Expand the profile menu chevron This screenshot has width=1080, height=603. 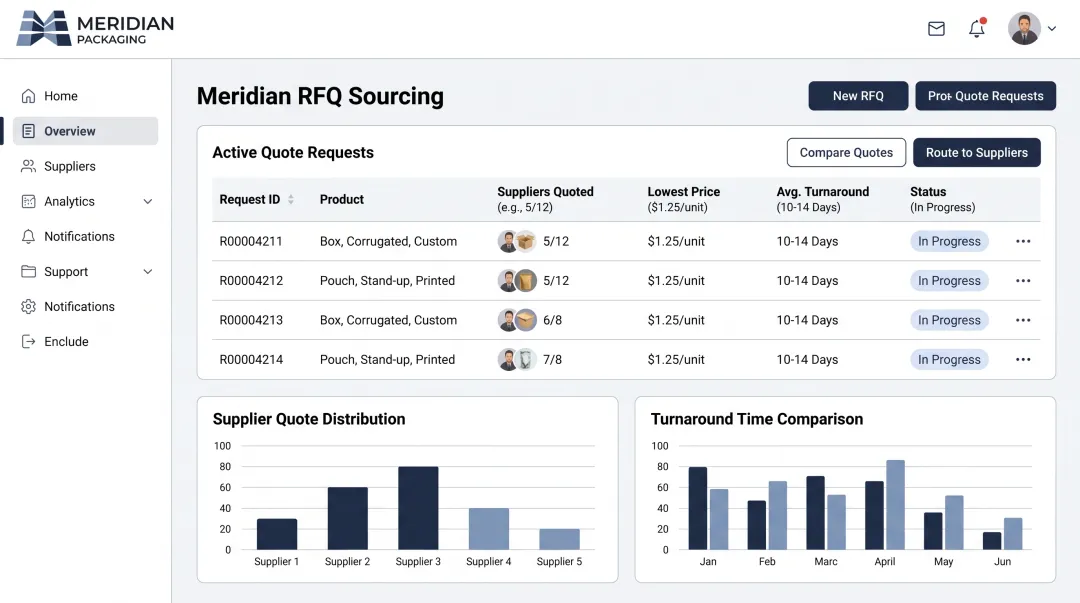[1052, 29]
